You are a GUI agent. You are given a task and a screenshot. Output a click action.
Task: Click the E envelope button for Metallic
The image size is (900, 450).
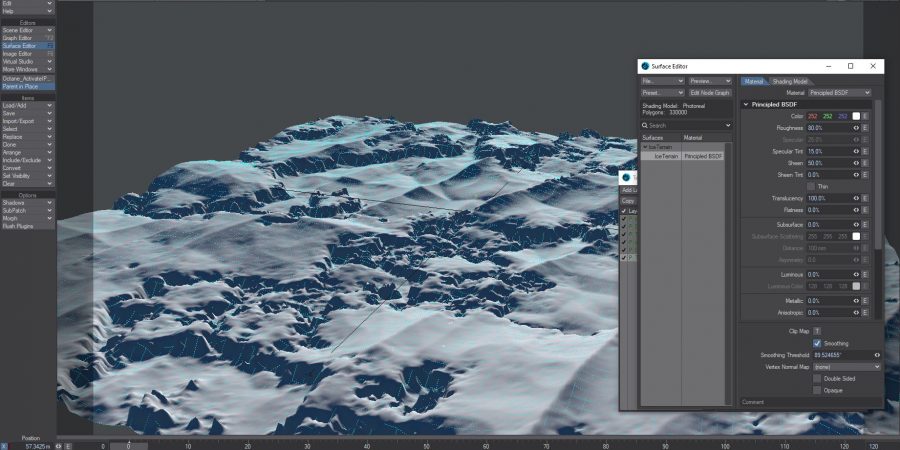pyautogui.click(x=865, y=300)
